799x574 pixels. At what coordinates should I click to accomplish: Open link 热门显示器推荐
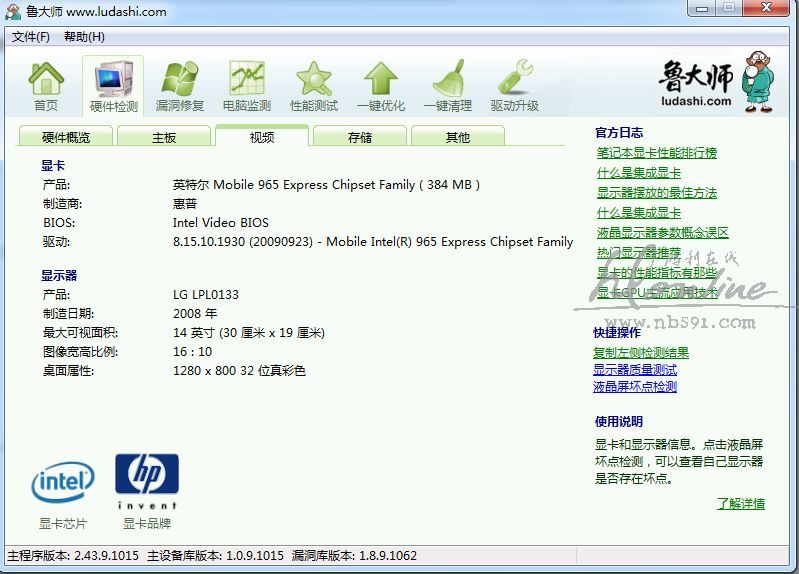coord(639,253)
